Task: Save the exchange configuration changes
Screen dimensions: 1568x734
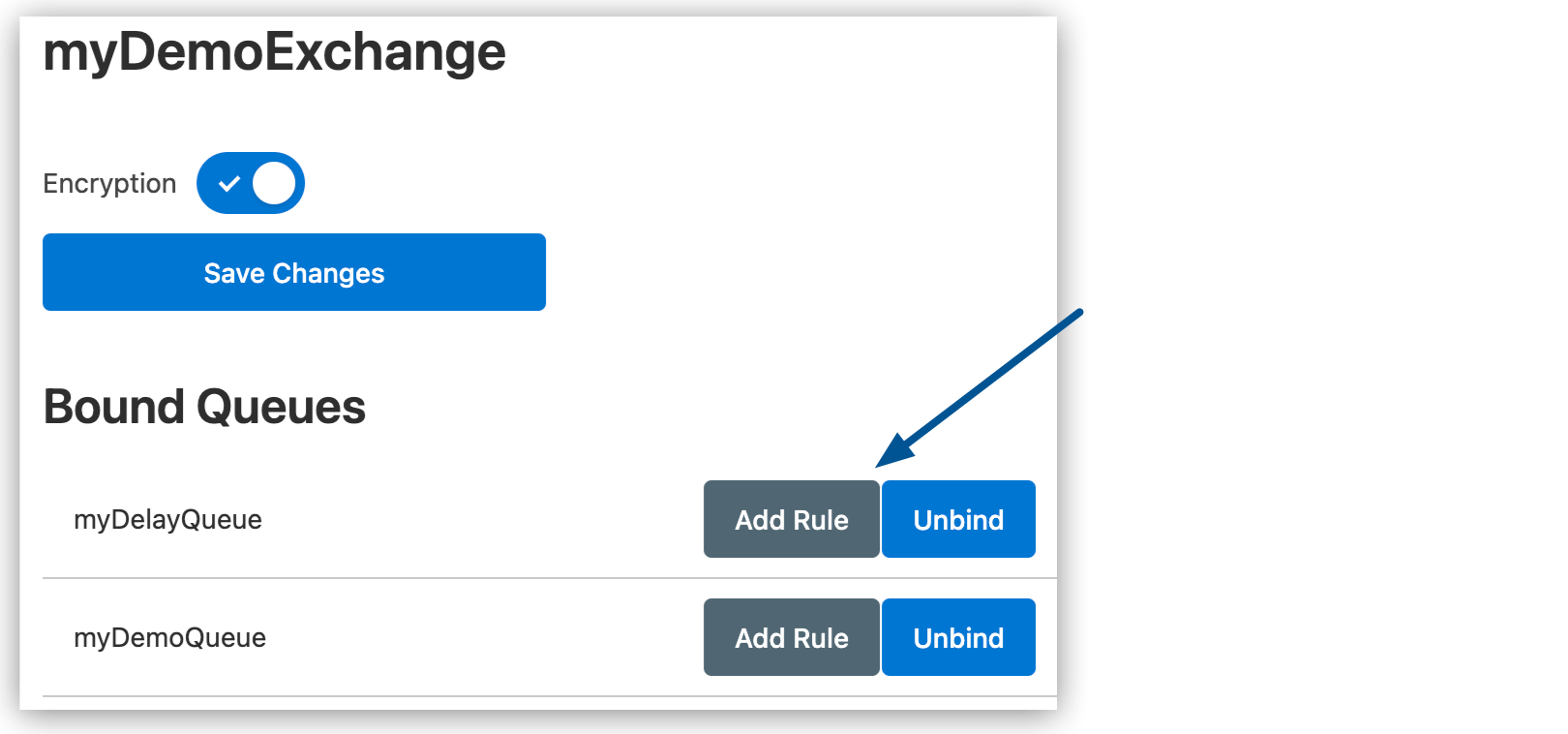Action: coord(293,272)
